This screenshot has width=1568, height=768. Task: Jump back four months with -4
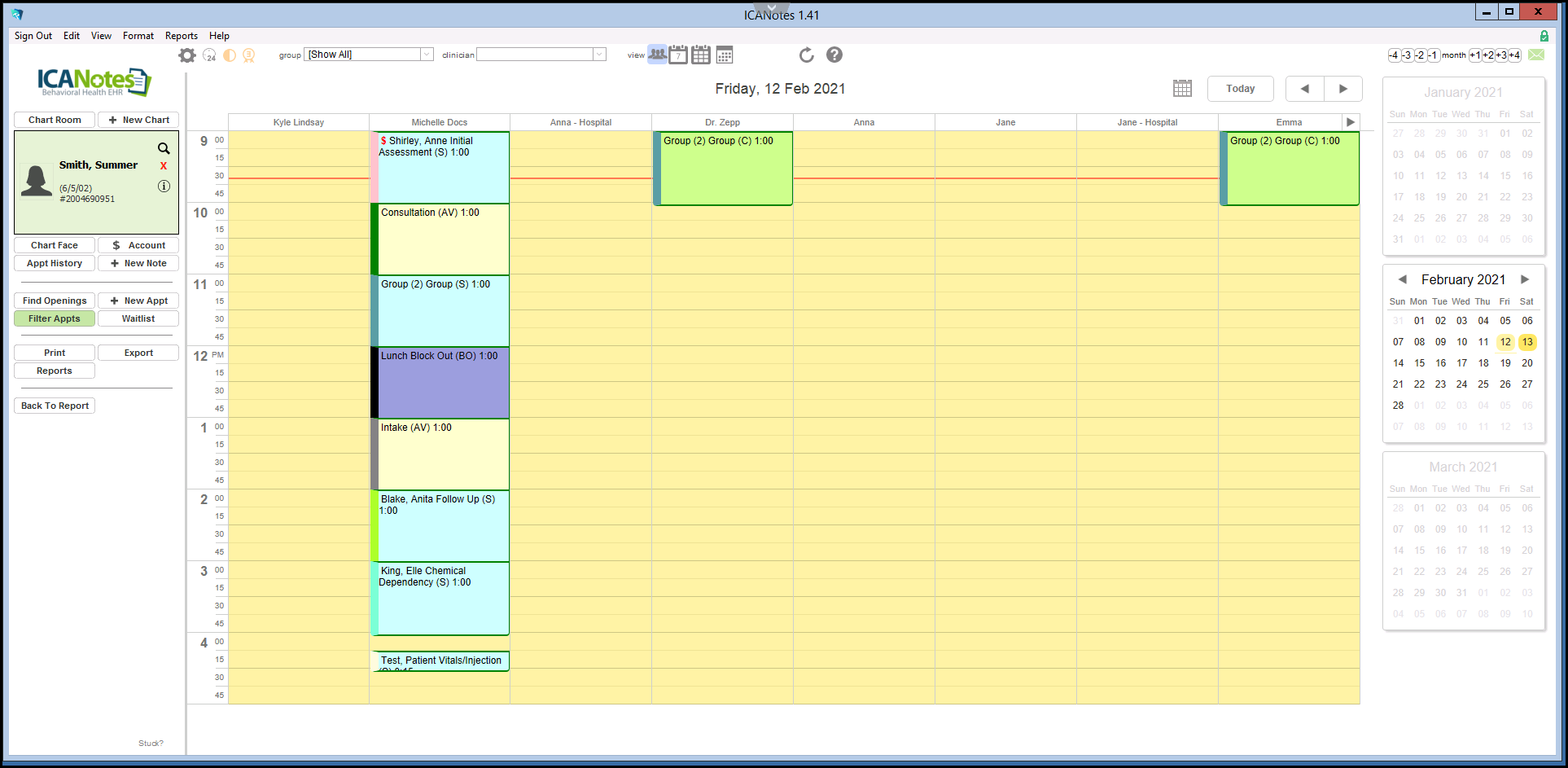tap(1394, 55)
